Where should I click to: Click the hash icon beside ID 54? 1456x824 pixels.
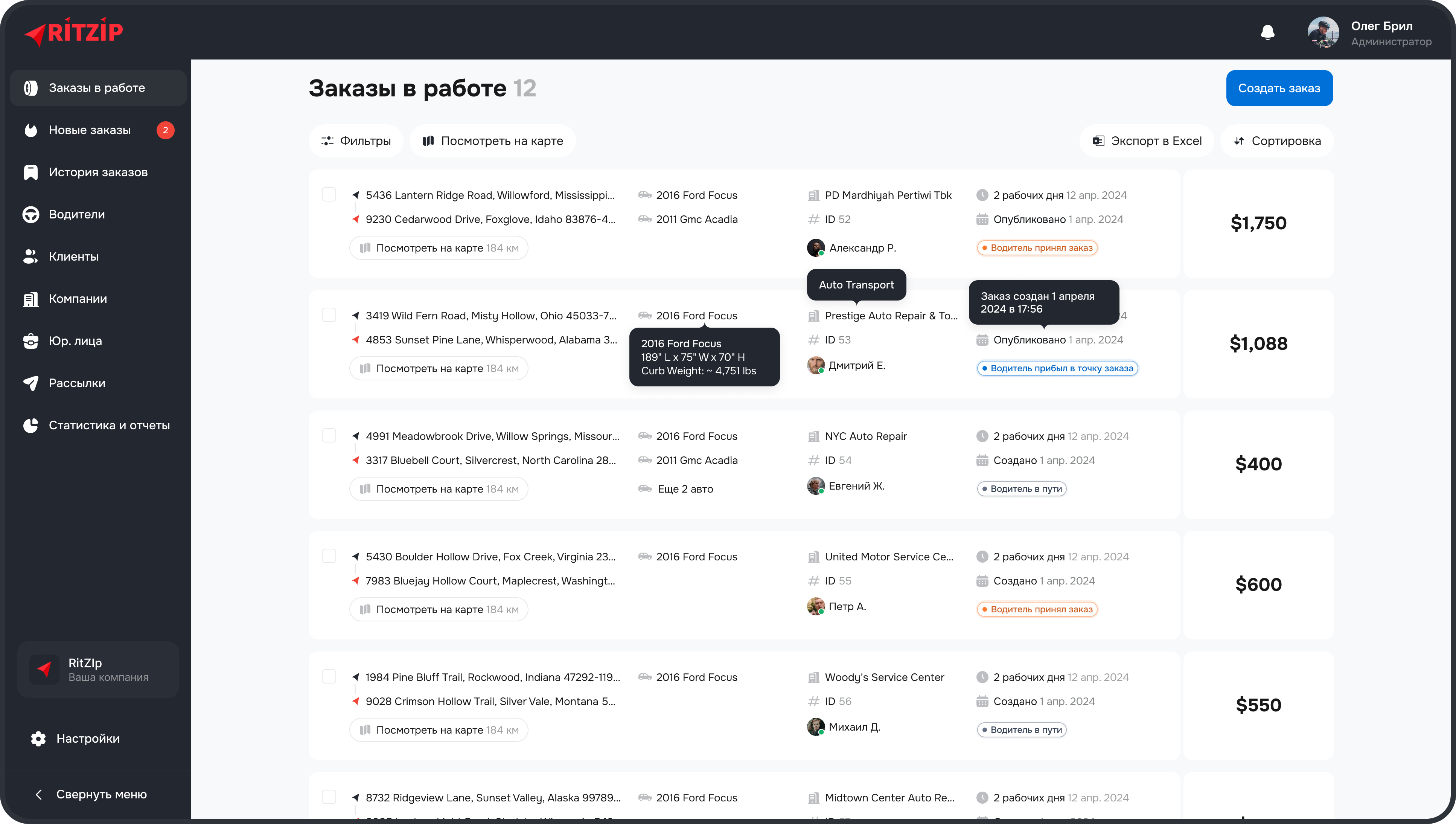pos(813,461)
